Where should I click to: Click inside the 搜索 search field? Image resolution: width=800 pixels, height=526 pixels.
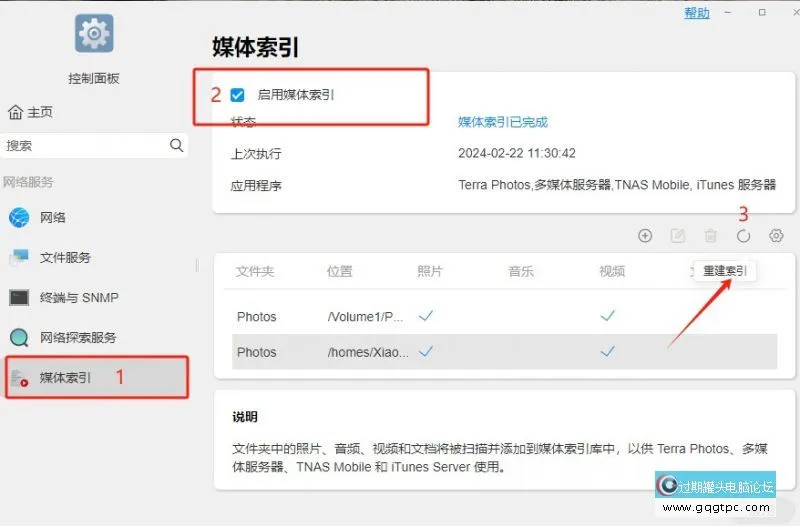coord(85,145)
